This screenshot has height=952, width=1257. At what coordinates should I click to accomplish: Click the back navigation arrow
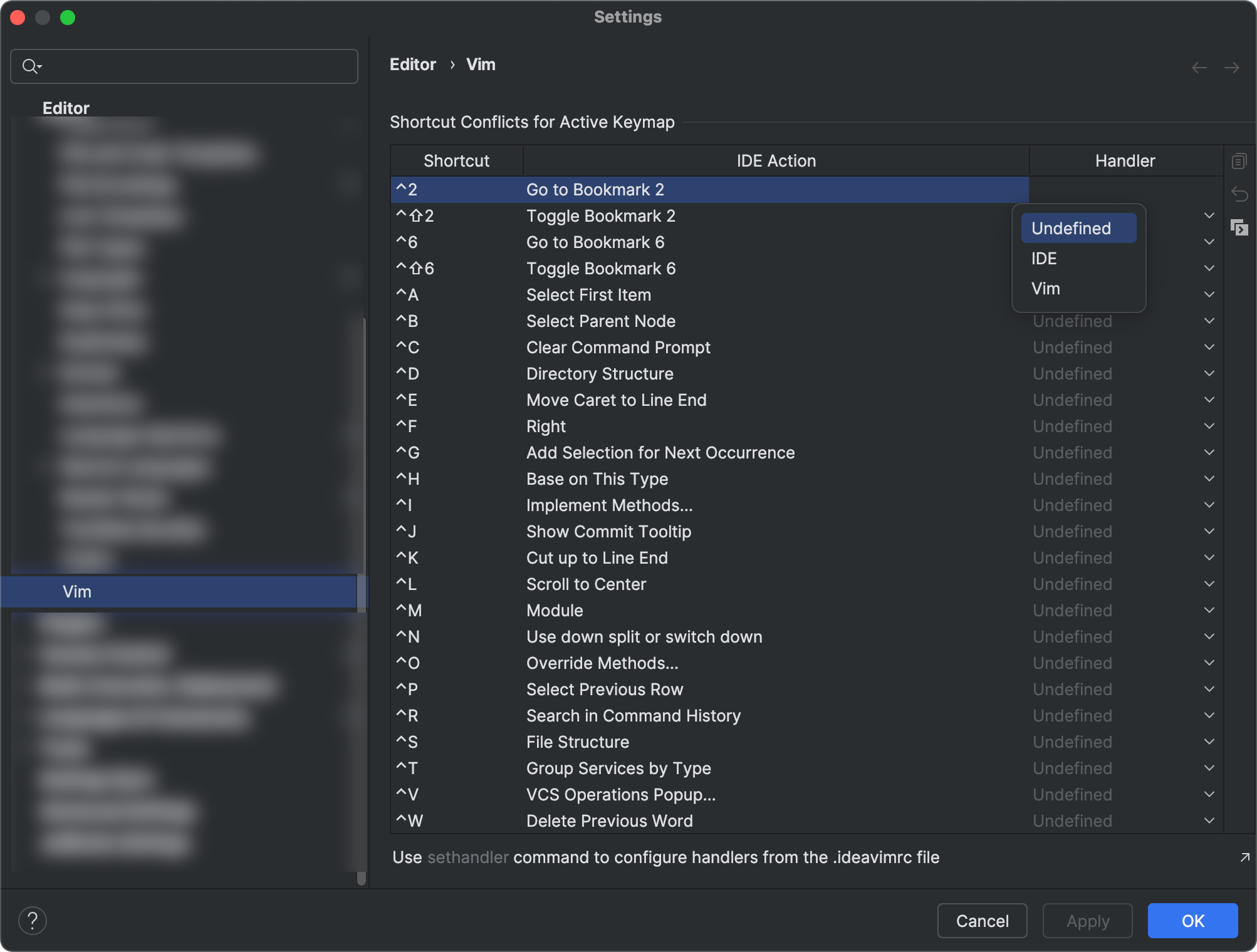click(x=1197, y=67)
